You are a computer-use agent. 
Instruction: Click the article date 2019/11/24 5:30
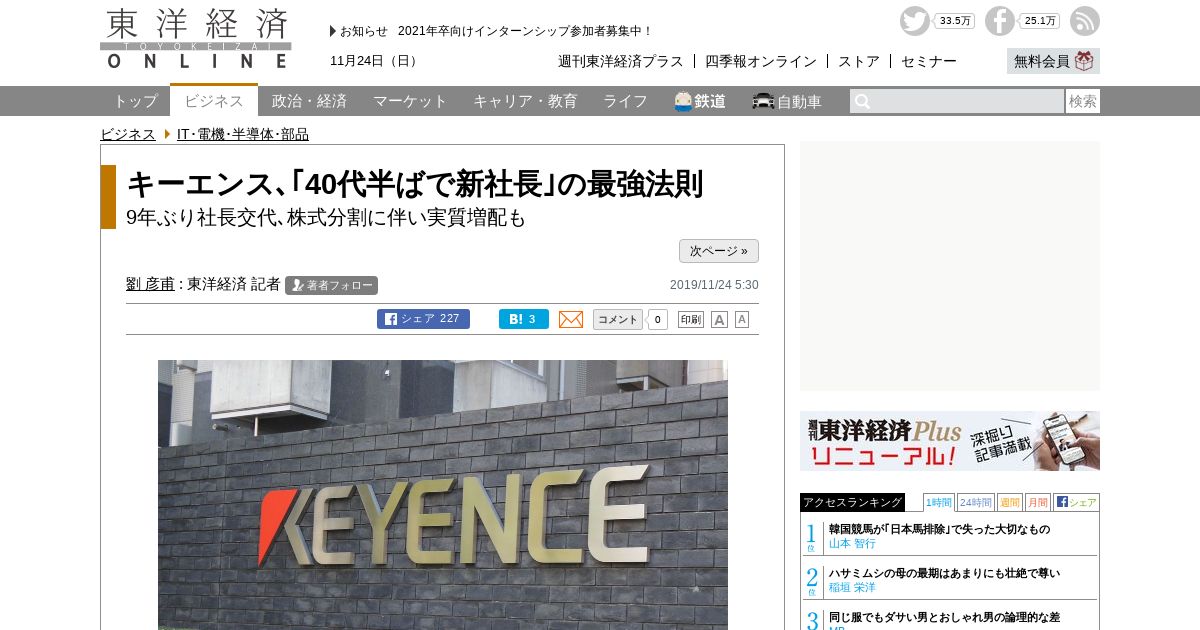714,285
